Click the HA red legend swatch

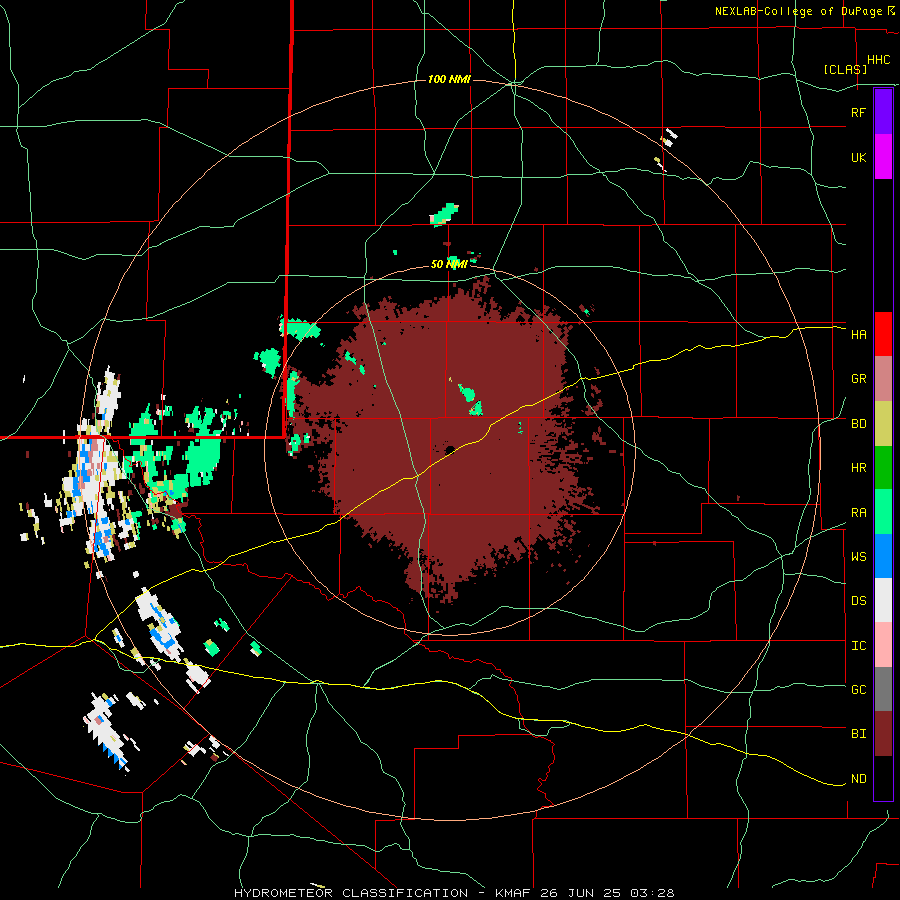click(883, 334)
